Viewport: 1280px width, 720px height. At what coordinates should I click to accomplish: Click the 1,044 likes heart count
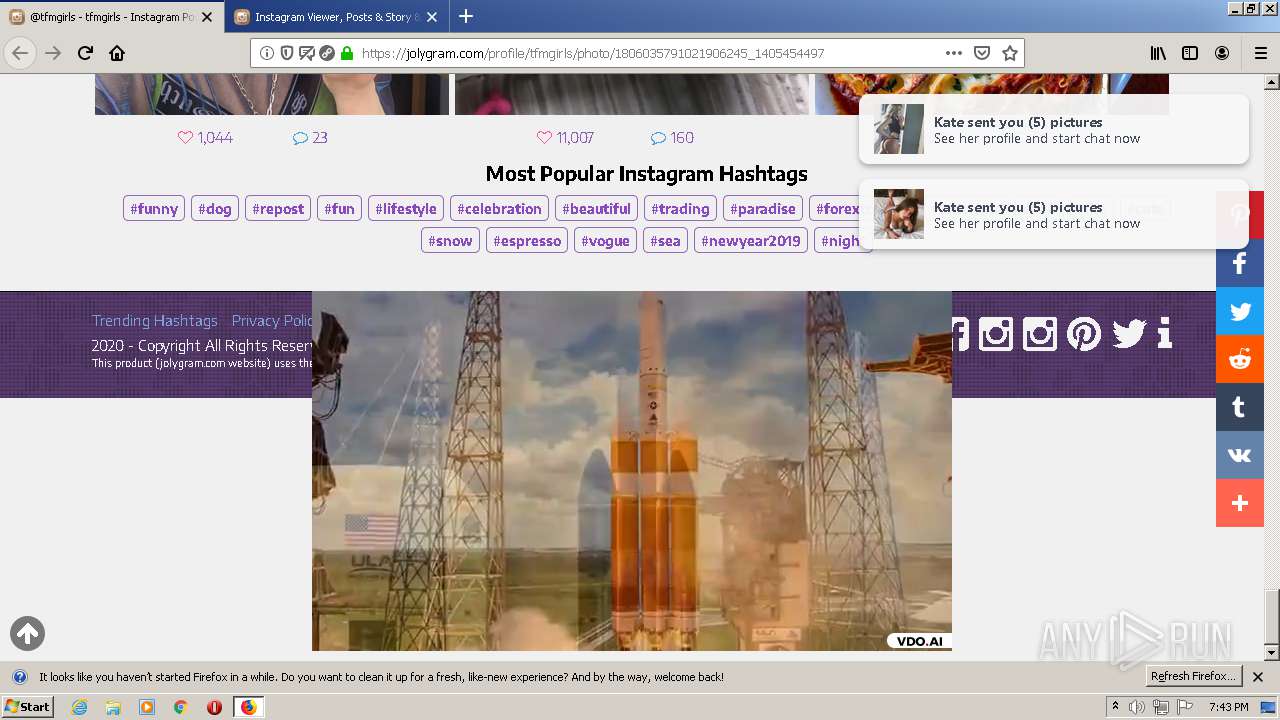point(205,138)
